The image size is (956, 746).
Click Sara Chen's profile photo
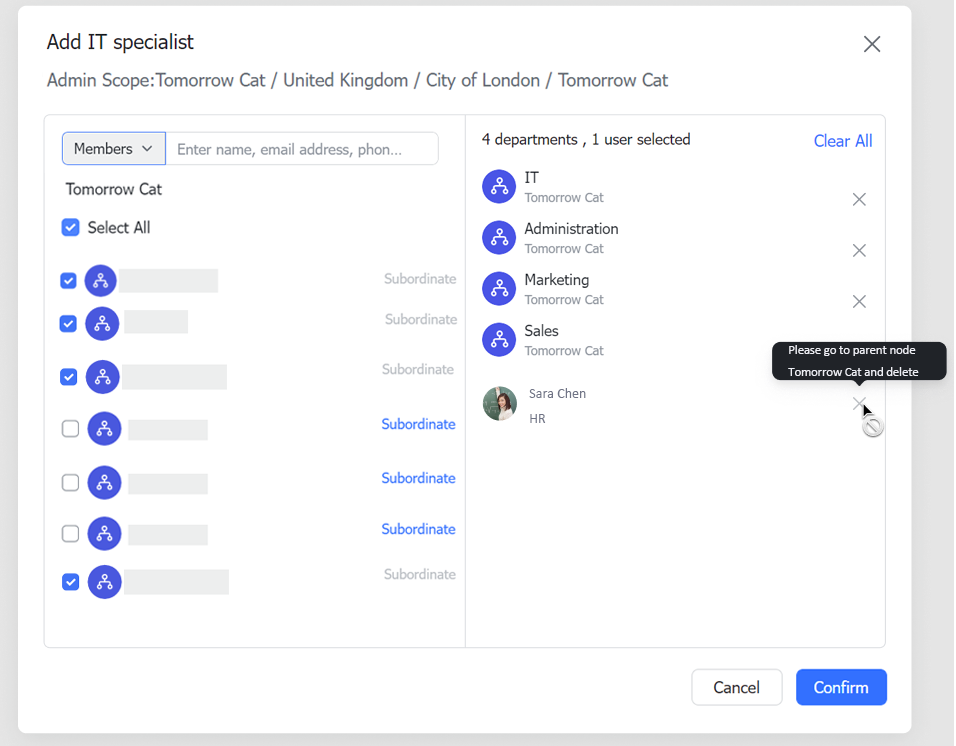(x=500, y=404)
